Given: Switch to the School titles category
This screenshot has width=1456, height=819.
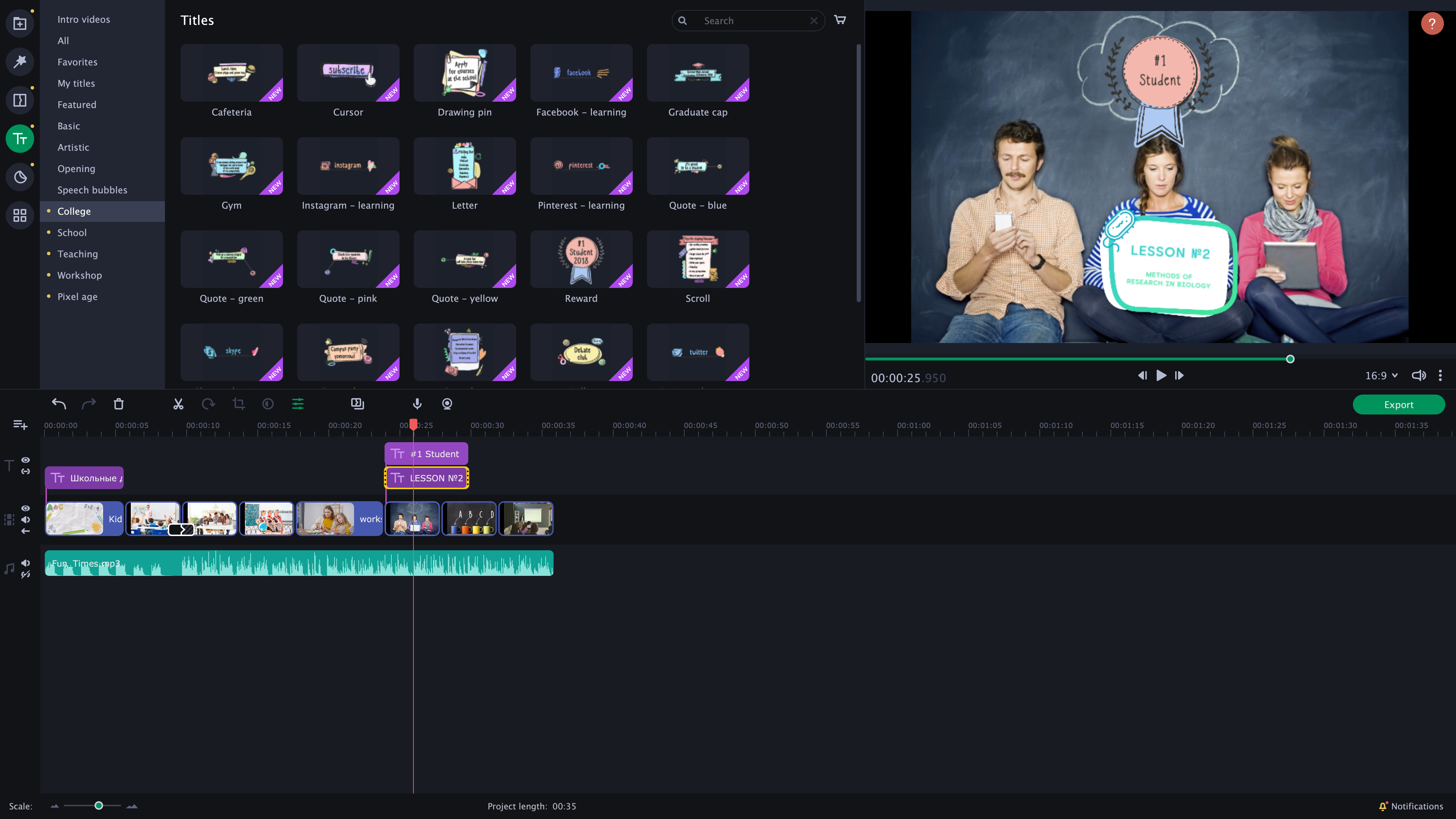Looking at the screenshot, I should pyautogui.click(x=72, y=232).
